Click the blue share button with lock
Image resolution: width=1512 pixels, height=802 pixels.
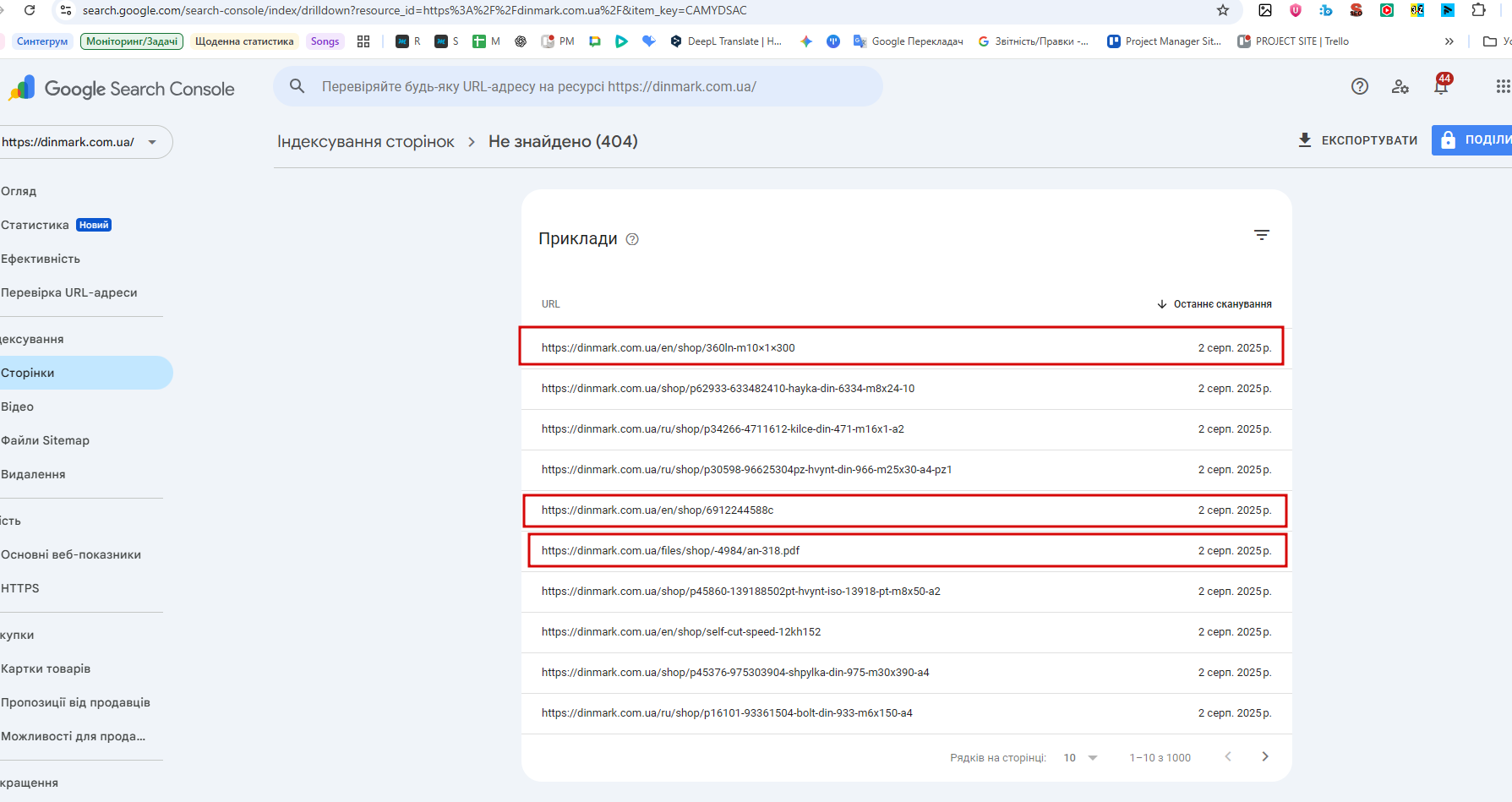1471,140
